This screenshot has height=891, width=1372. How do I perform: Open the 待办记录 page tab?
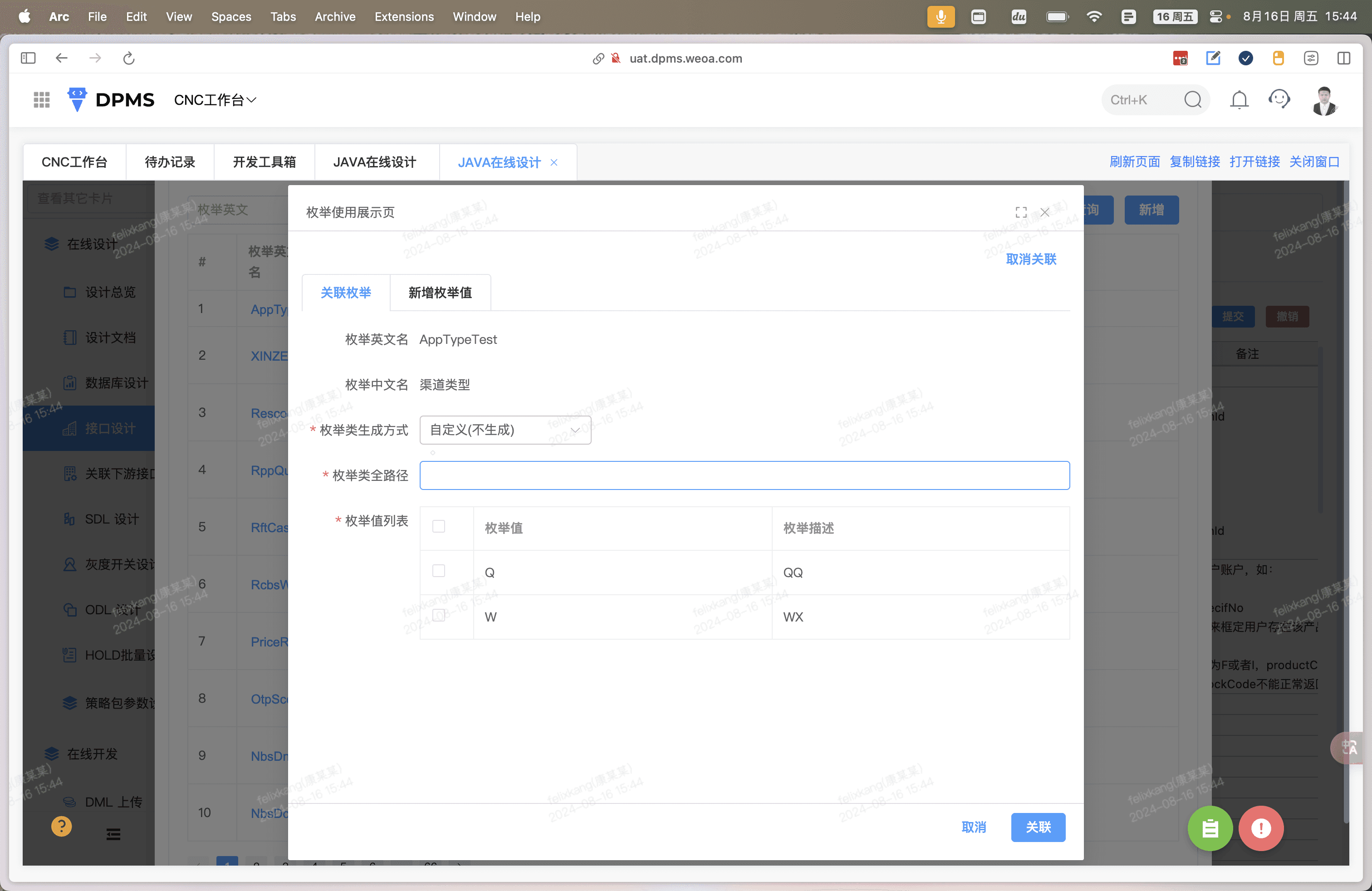click(x=170, y=162)
